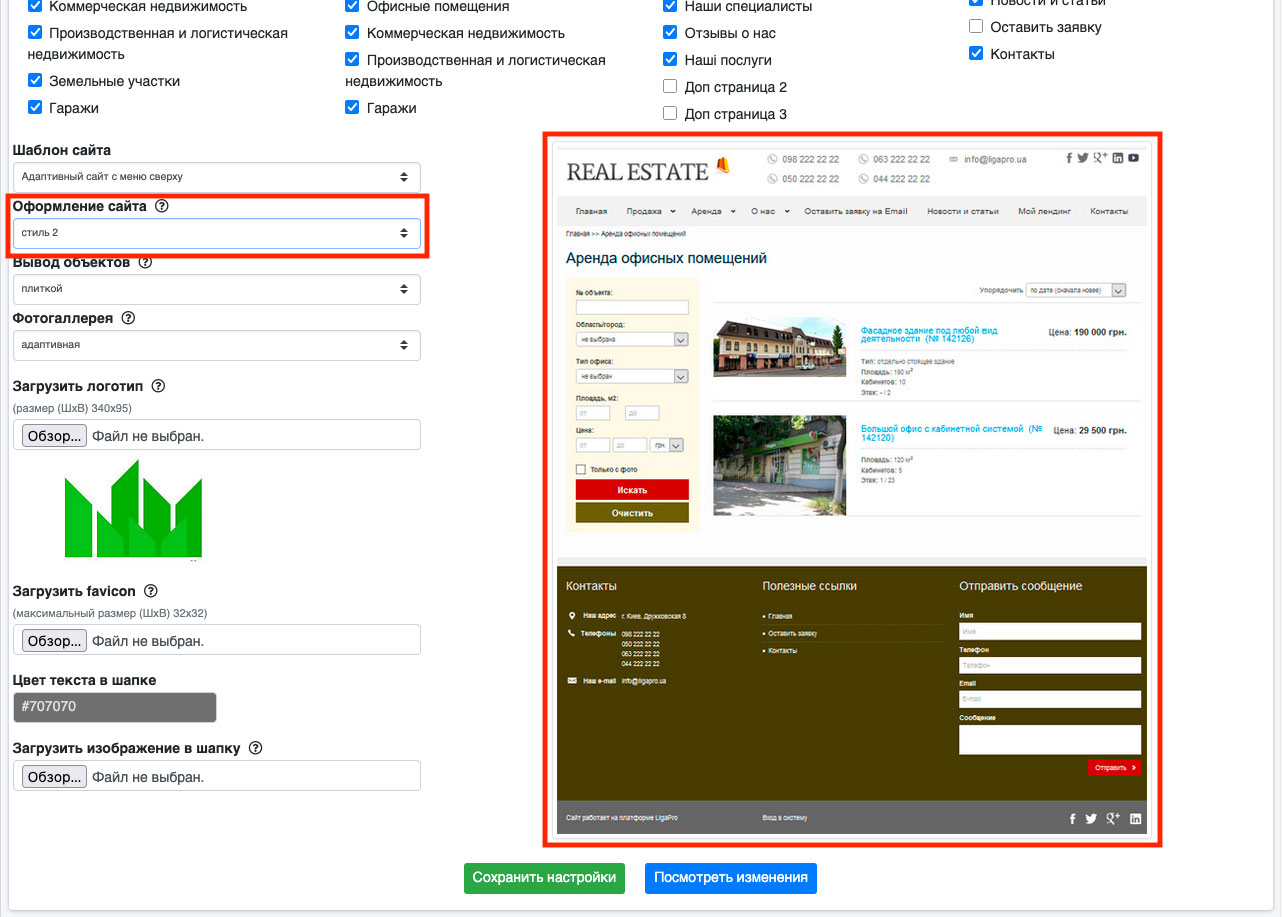The width and height of the screenshot is (1282, 917).
Task: Open Вывод объектов dropdown showing плиткой
Action: click(x=216, y=289)
